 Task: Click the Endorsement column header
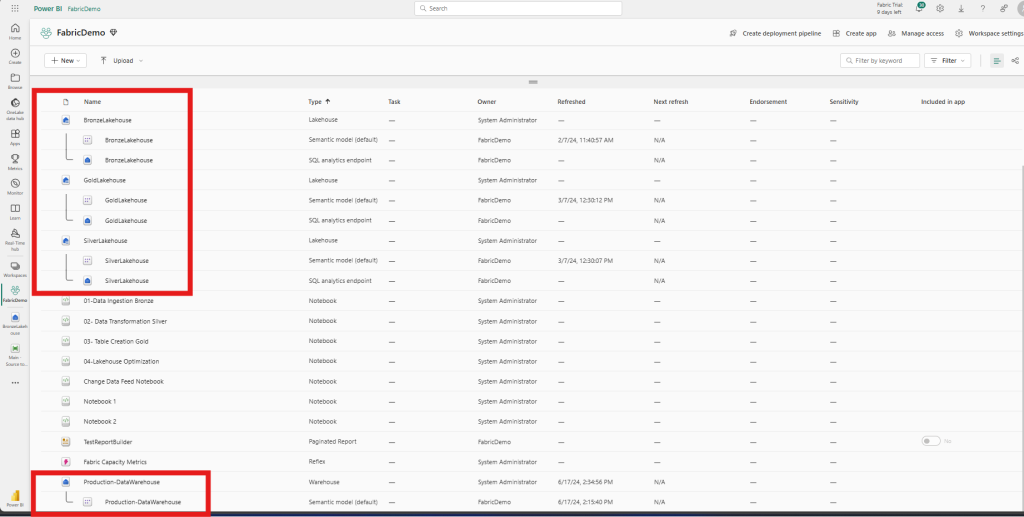coord(769,102)
